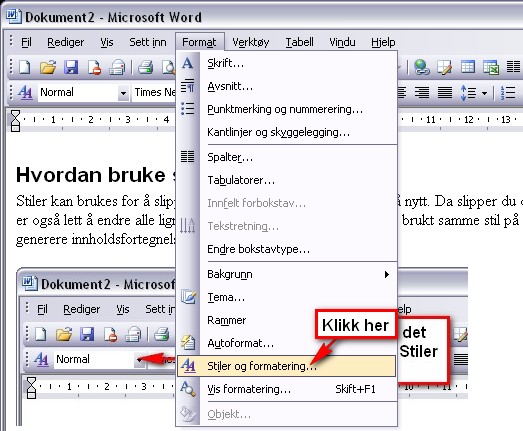The image size is (523, 431).
Task: Click the Save floppy disk icon
Action: coord(71,67)
